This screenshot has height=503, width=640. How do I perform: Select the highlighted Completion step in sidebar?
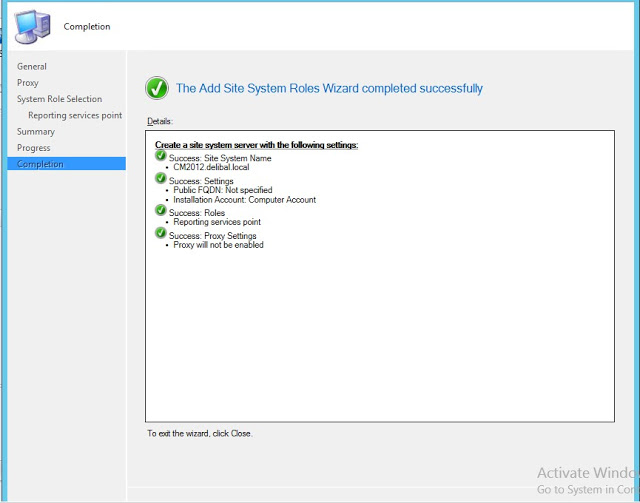tap(40, 164)
